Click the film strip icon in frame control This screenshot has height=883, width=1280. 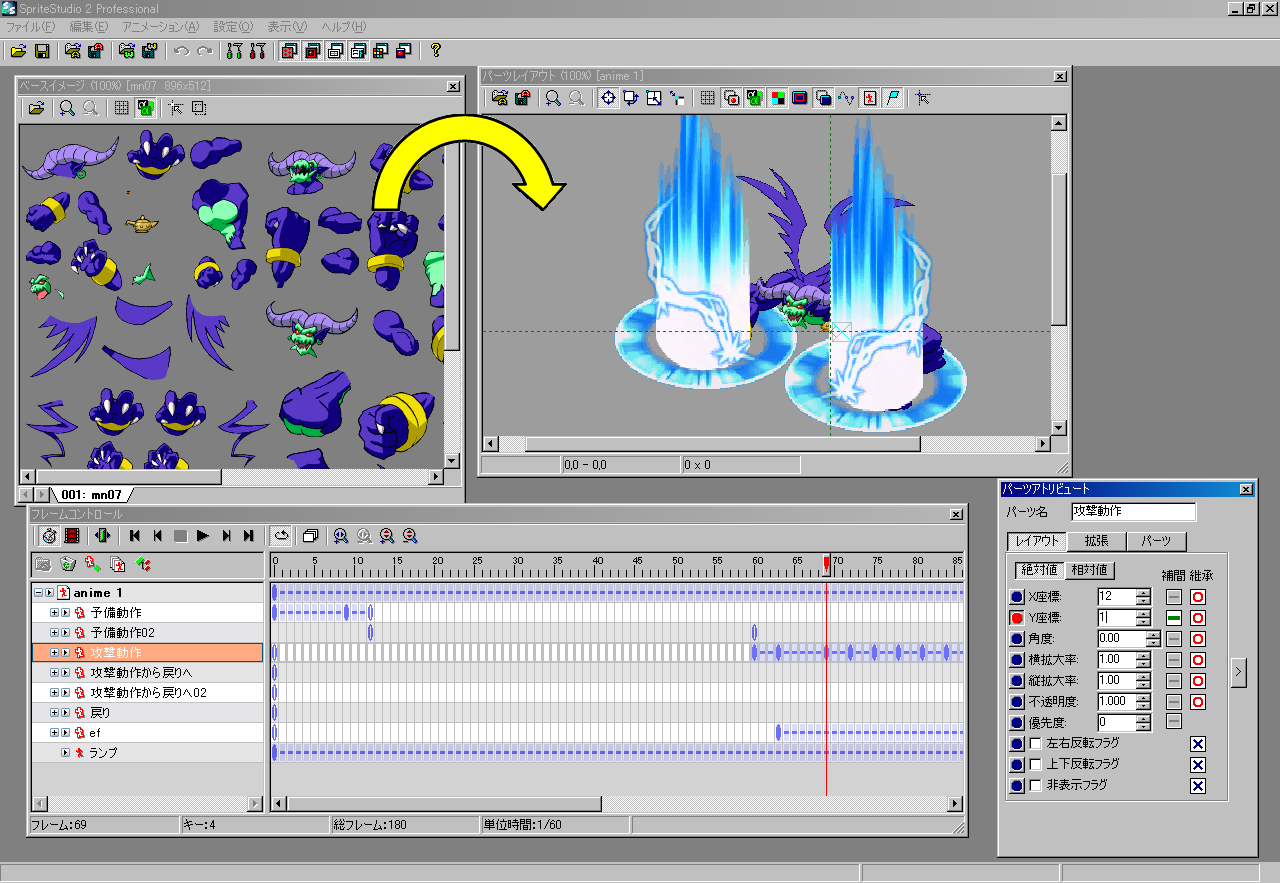click(x=72, y=536)
